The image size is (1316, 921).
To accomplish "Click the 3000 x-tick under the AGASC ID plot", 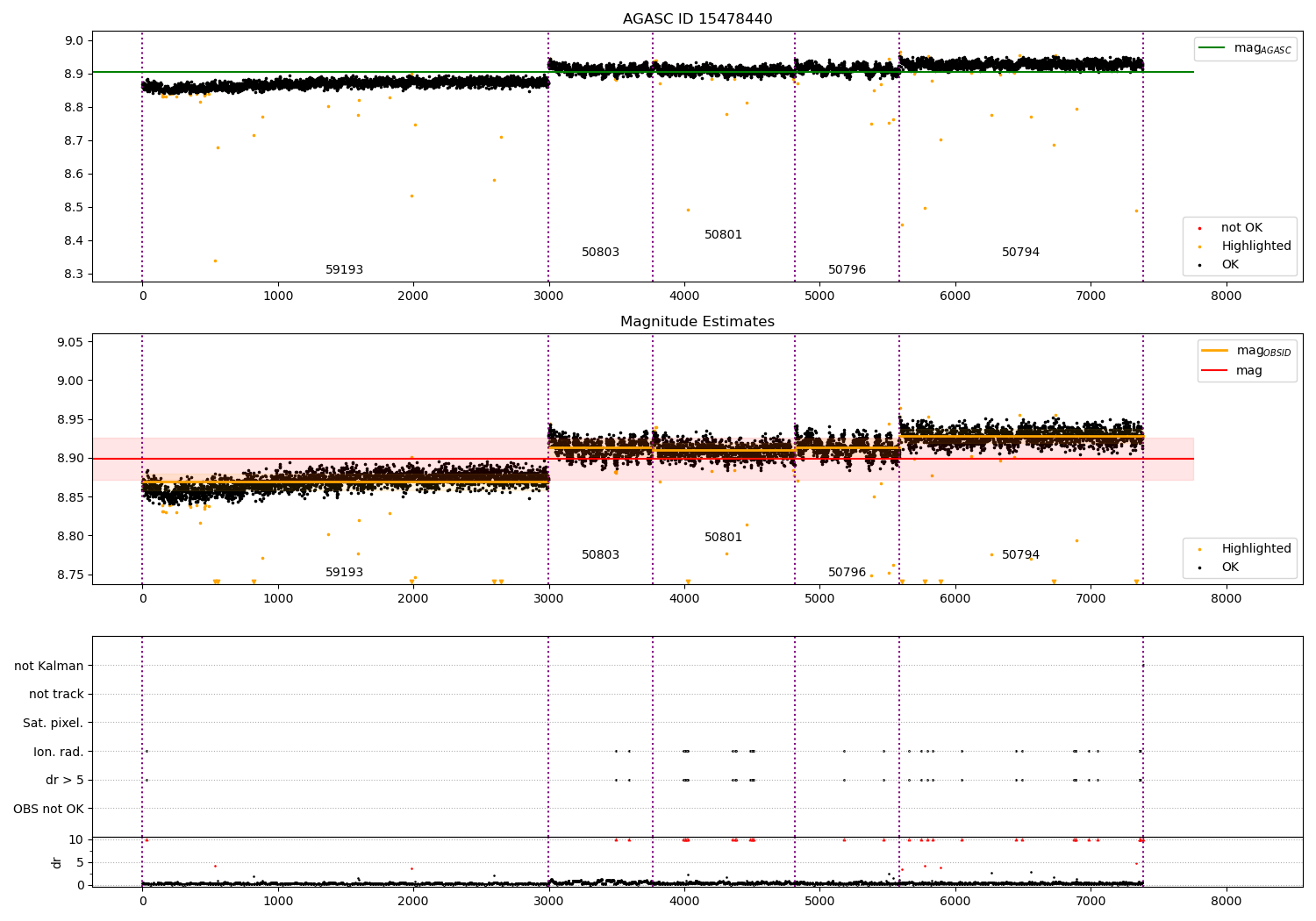I will 548,296.
